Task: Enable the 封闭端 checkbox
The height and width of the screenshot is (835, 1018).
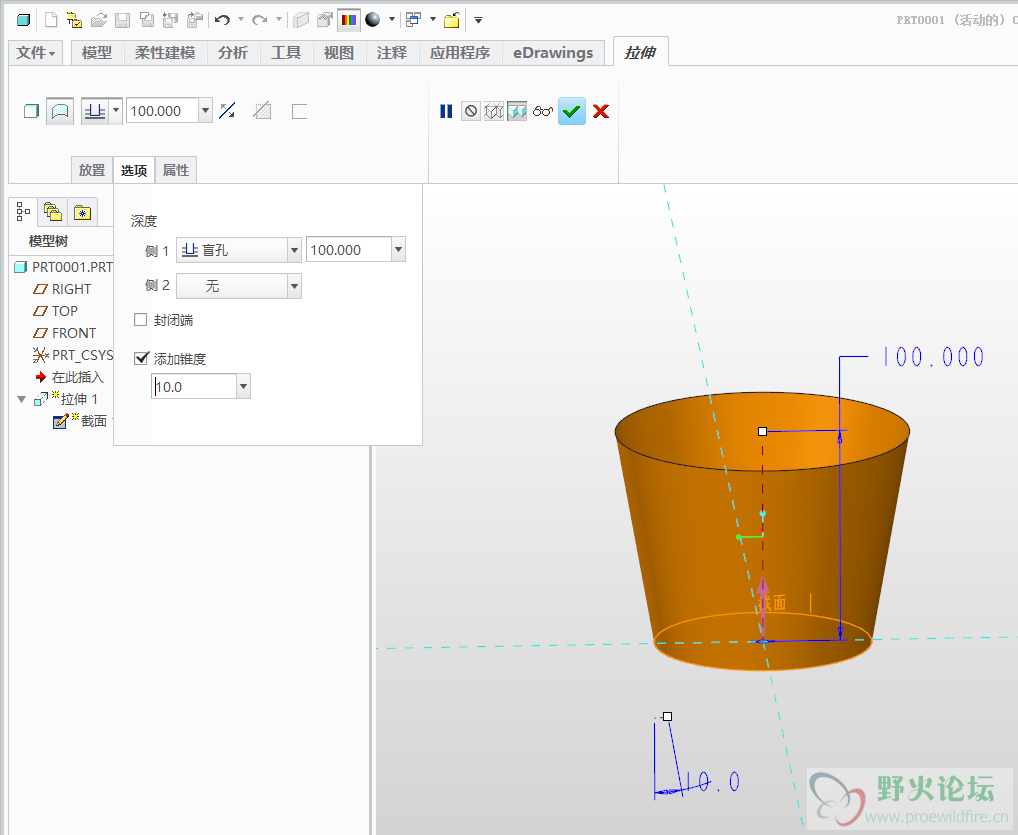Action: (141, 320)
